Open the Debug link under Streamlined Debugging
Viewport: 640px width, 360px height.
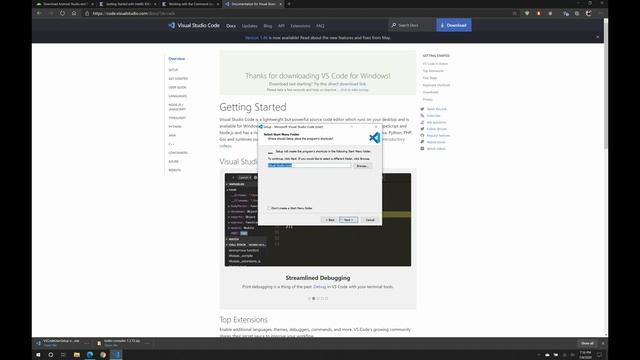click(x=320, y=287)
